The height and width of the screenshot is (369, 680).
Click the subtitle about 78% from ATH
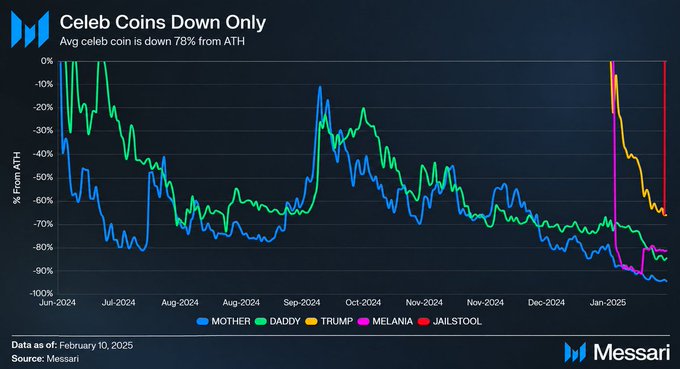tap(152, 42)
